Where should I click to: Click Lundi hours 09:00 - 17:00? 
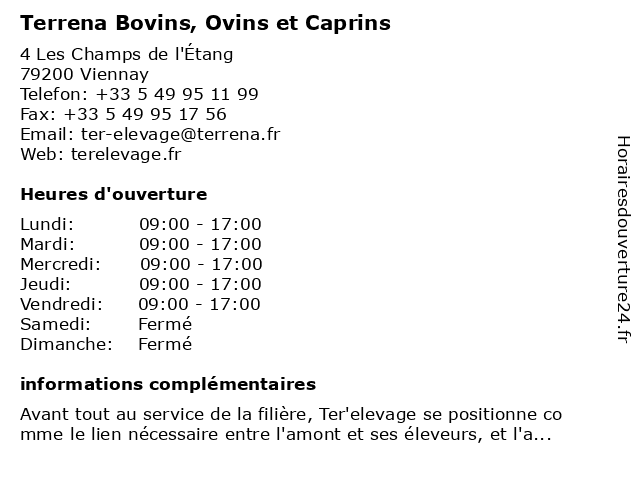(x=200, y=224)
